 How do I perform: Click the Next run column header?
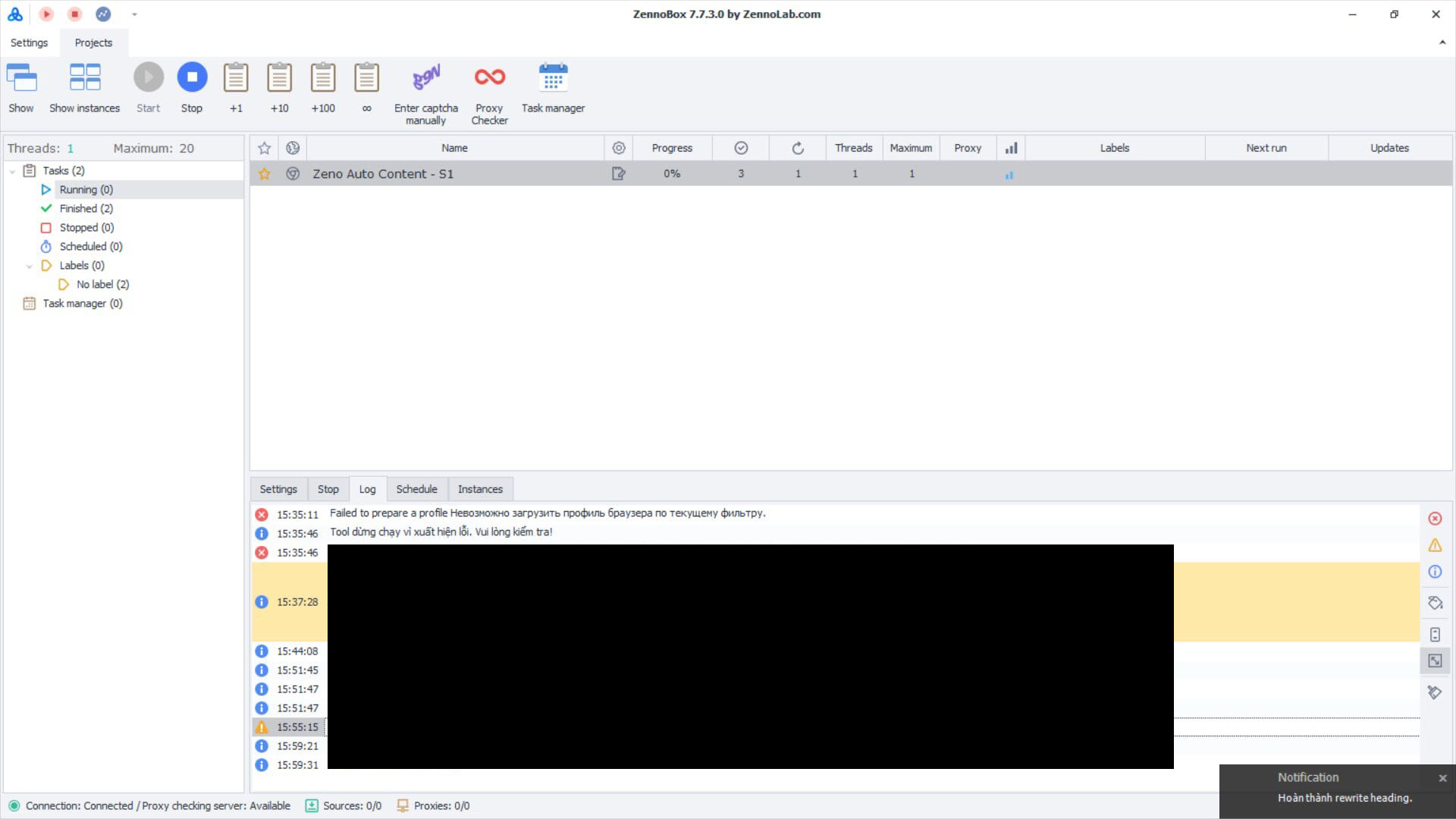point(1266,148)
